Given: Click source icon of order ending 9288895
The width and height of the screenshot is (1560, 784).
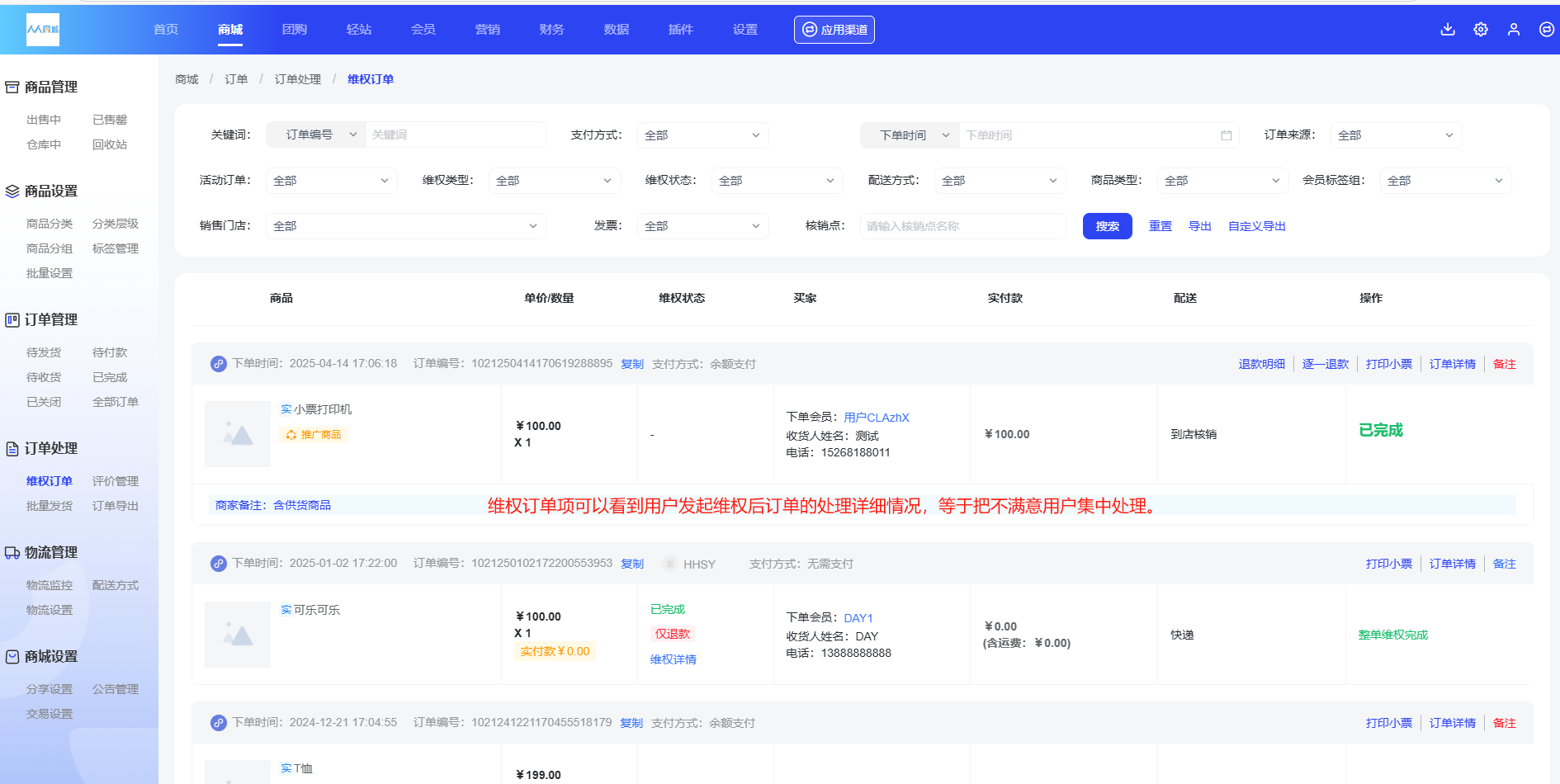Looking at the screenshot, I should coord(219,364).
